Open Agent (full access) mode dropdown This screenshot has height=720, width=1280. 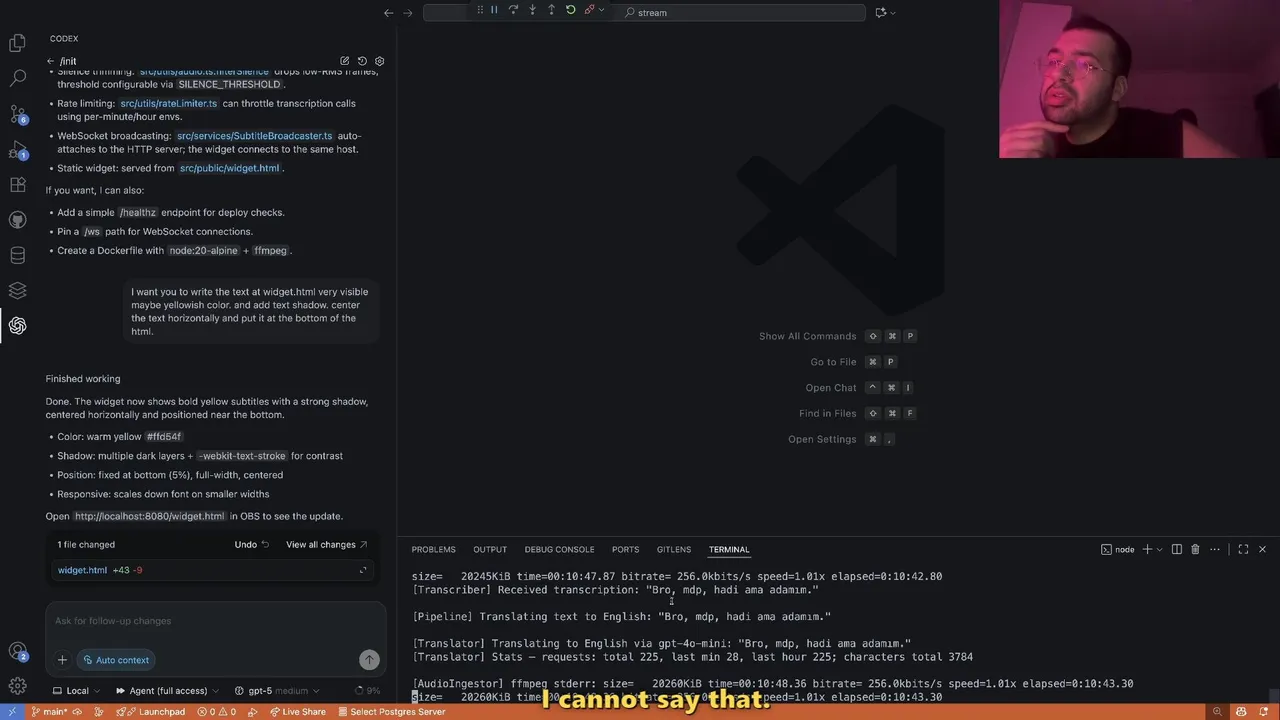coord(167,690)
